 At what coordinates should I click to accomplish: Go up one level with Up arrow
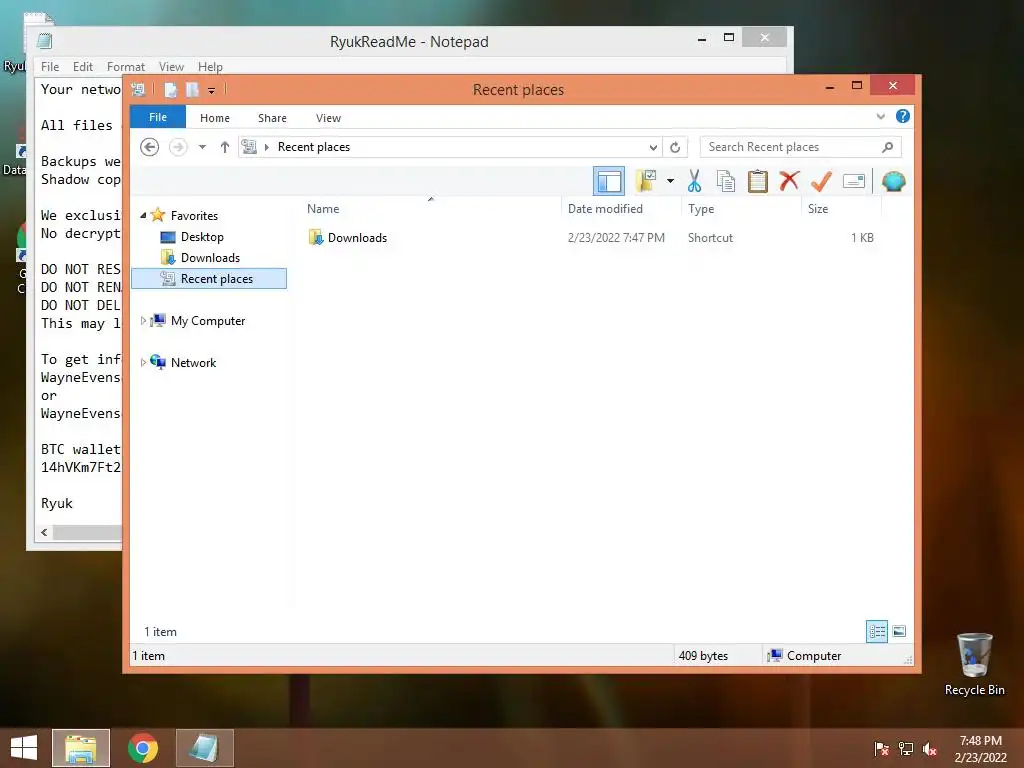[x=225, y=147]
